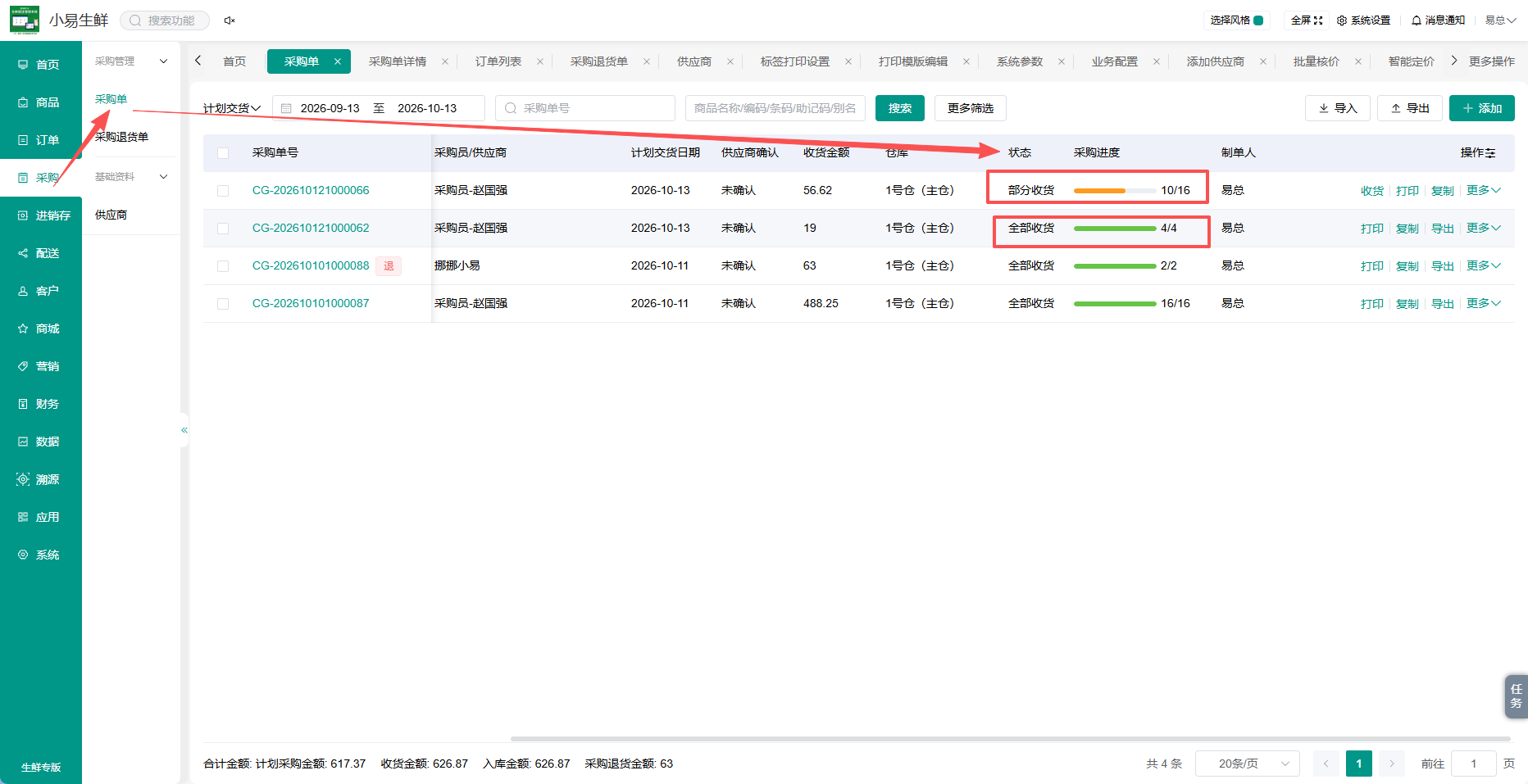Toggle the 选择风格 style switch

(1258, 20)
